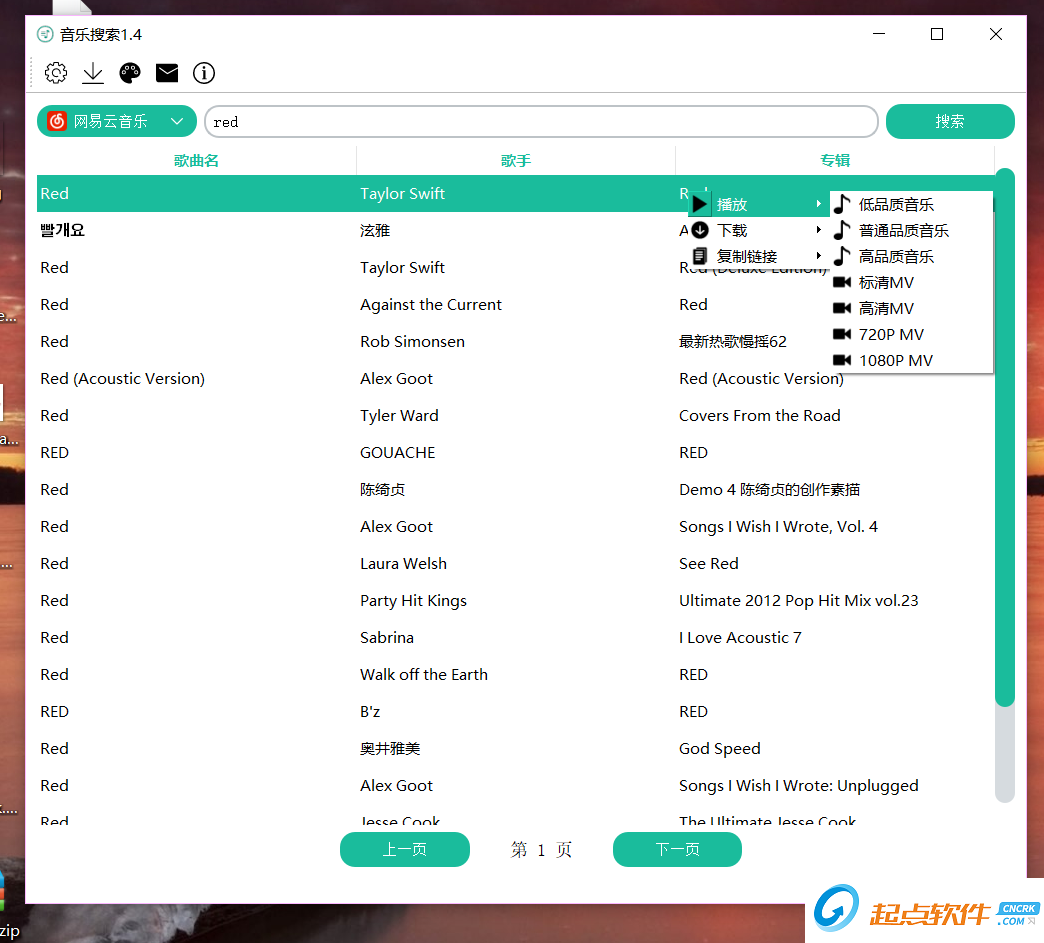Click the NetEase red logo in source selector
This screenshot has height=943, width=1044.
57,121
